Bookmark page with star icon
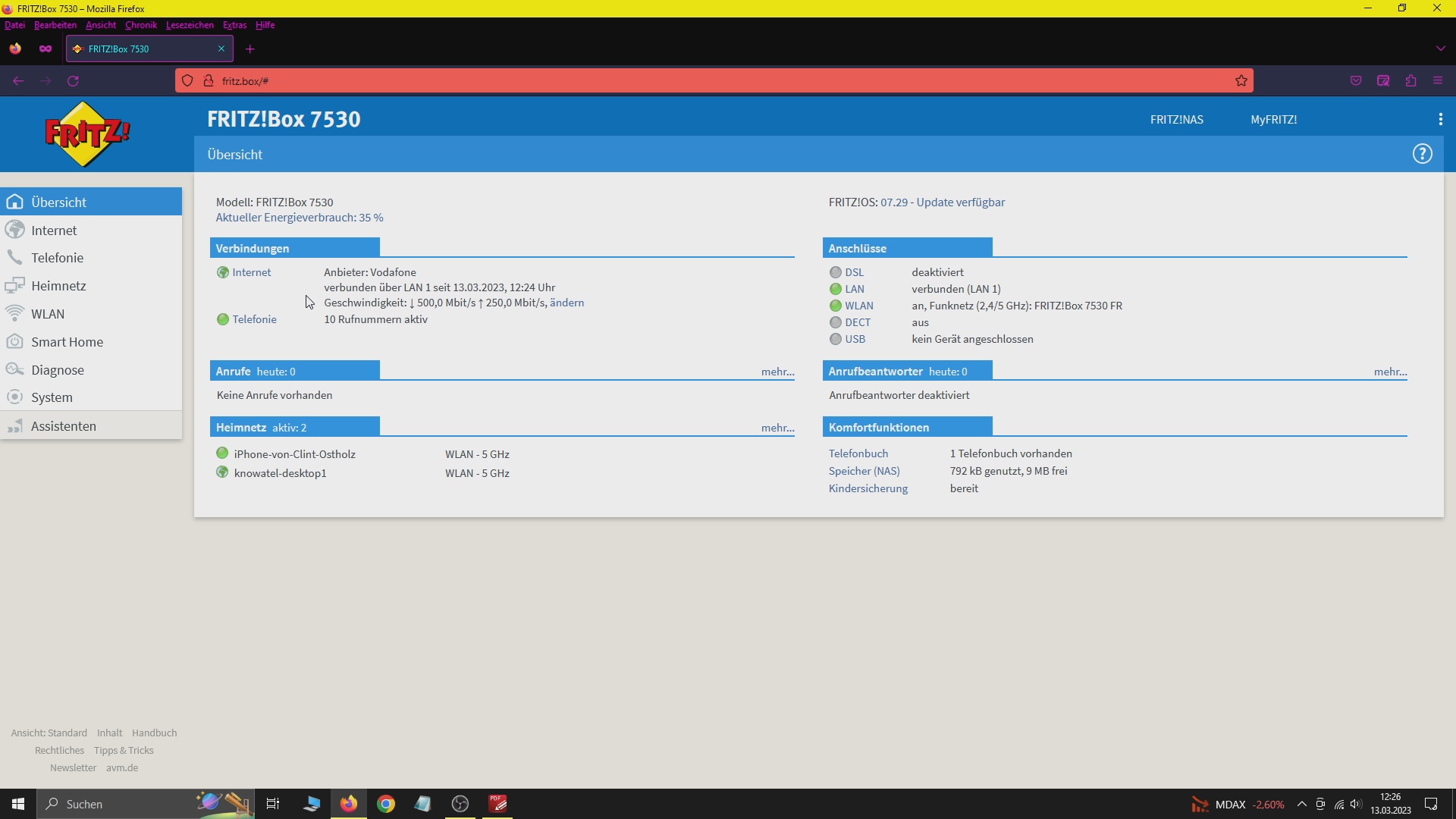Viewport: 1456px width, 819px height. point(1241,81)
